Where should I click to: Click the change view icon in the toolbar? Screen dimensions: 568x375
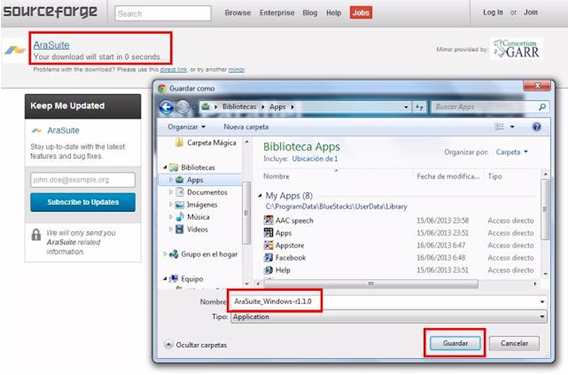tap(500, 127)
